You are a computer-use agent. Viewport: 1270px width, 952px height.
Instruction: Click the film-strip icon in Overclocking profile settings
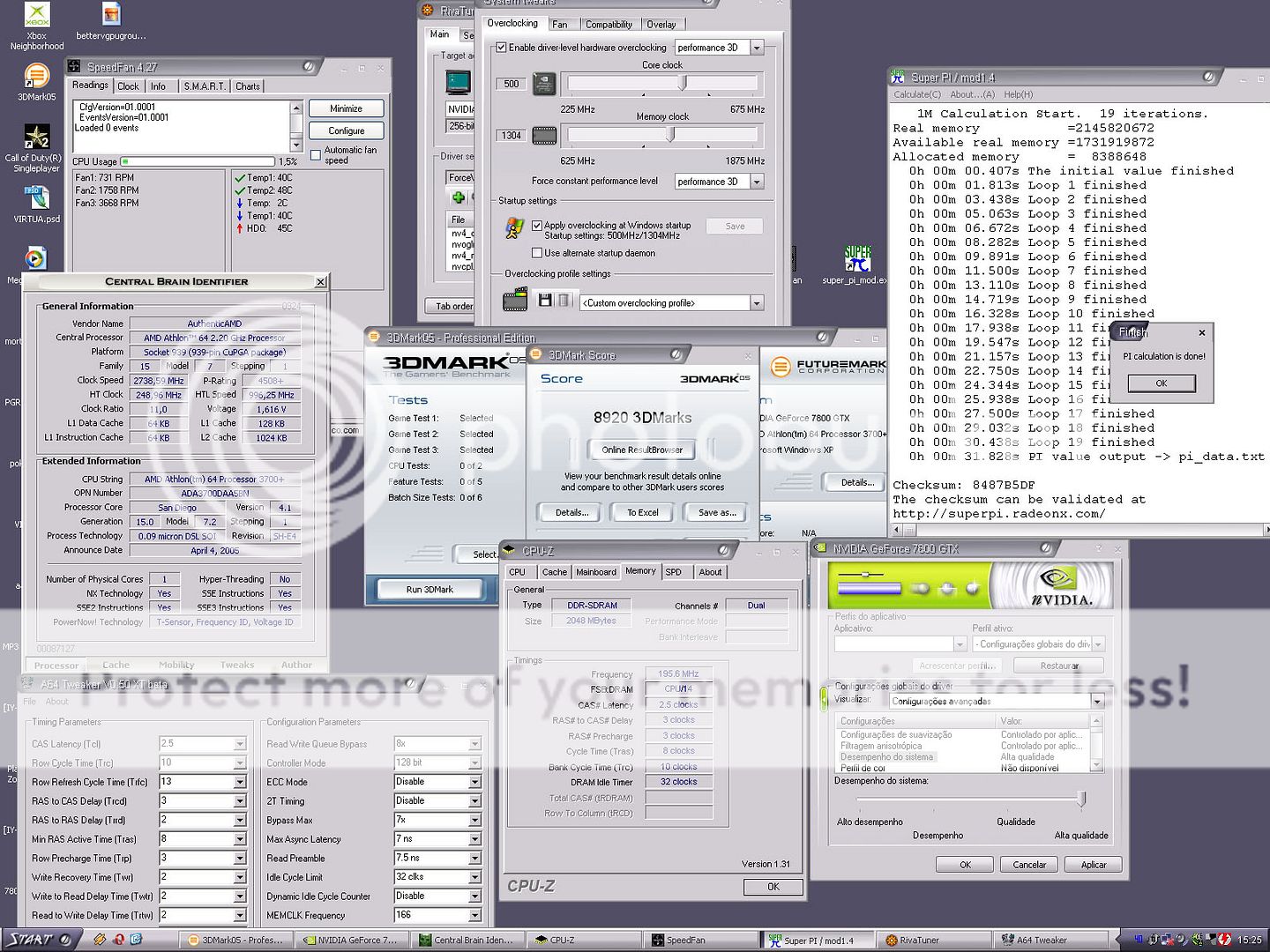point(515,301)
